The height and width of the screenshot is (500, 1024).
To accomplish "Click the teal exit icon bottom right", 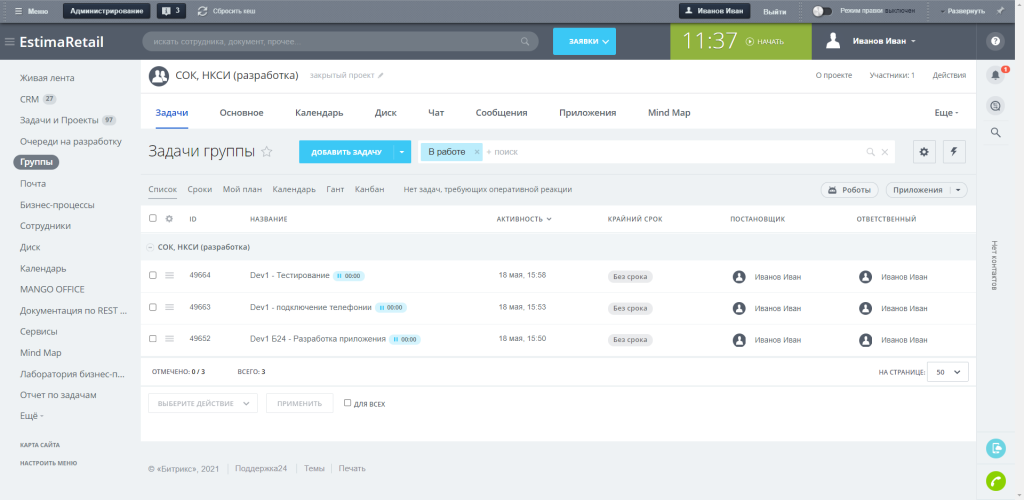I will 995,448.
